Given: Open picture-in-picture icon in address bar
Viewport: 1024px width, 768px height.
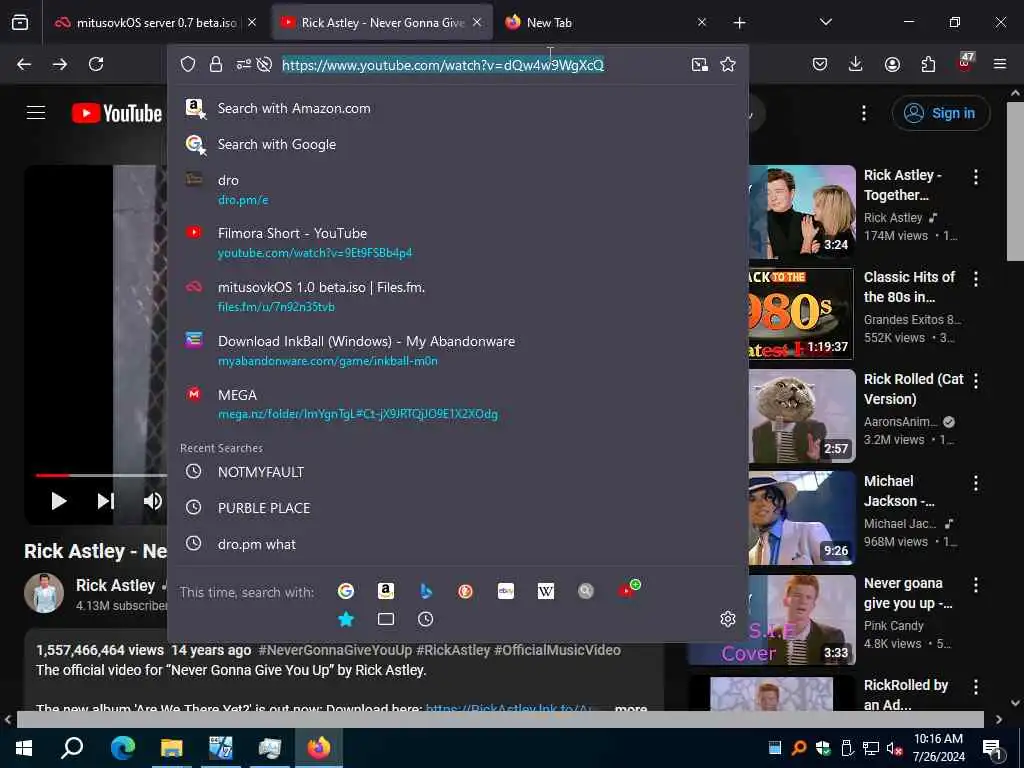Looking at the screenshot, I should pos(699,64).
